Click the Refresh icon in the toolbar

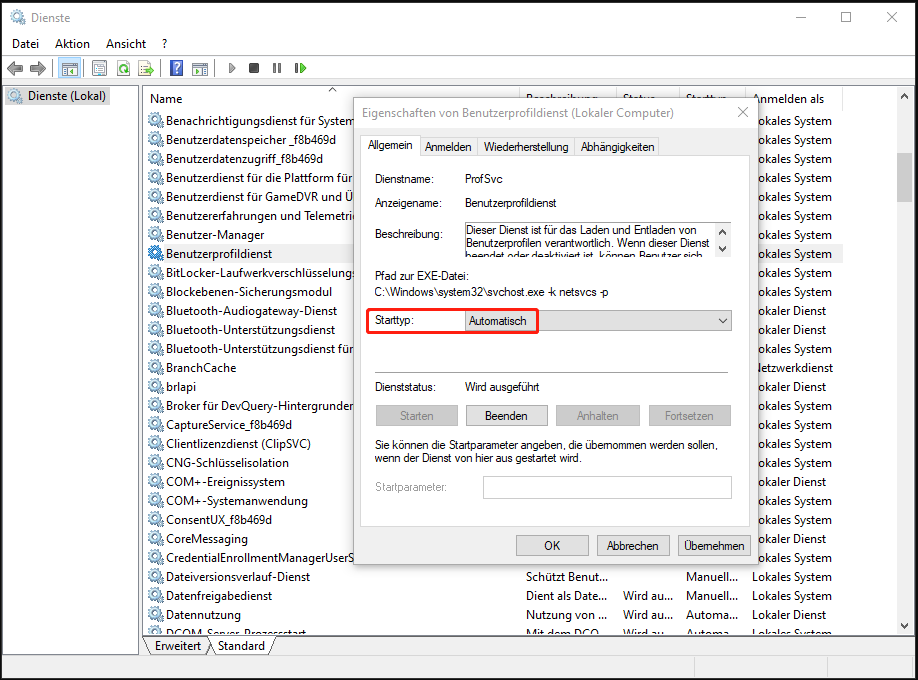123,67
